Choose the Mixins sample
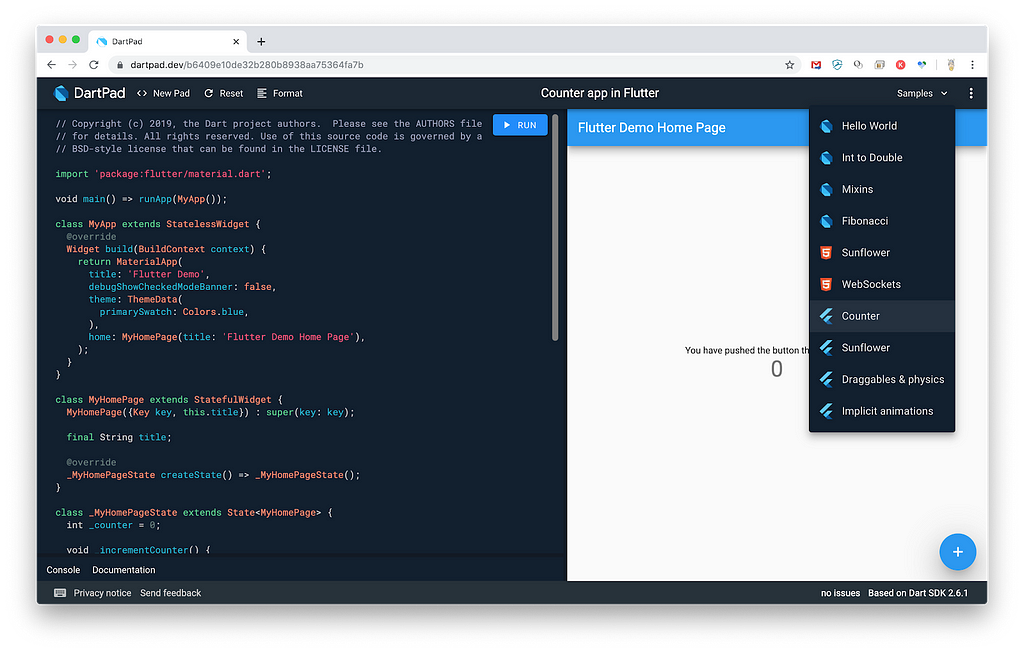 click(882, 189)
